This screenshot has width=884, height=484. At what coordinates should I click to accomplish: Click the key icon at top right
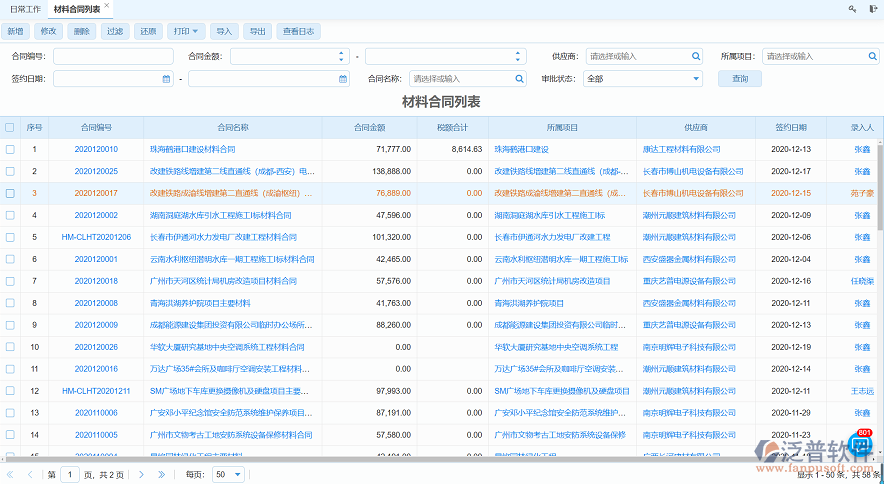[853, 9]
